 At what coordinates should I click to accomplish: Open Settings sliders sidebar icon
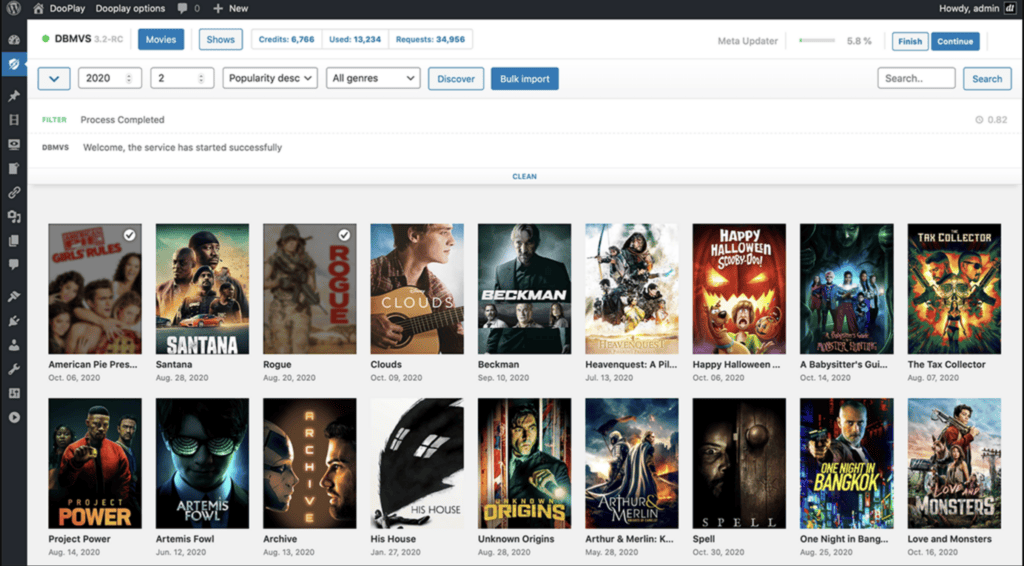pos(14,393)
